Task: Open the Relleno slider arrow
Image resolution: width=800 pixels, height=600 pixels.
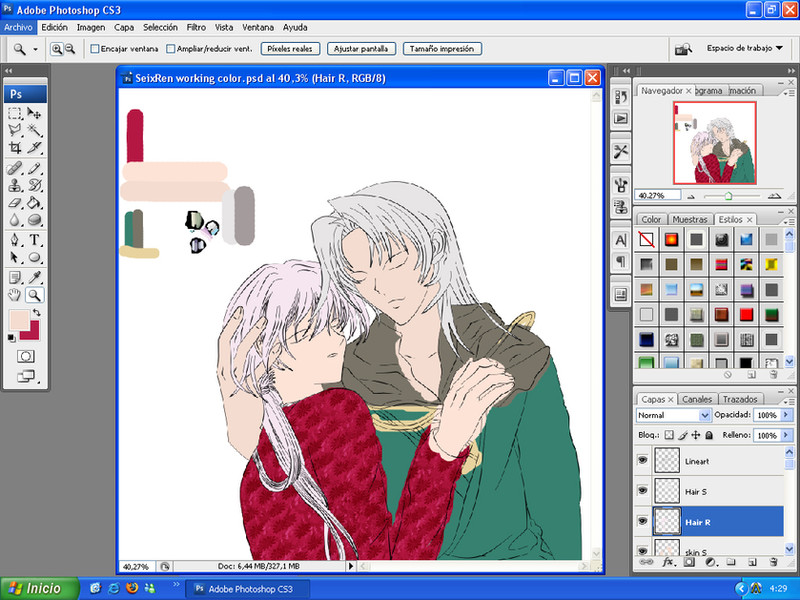Action: coord(786,435)
